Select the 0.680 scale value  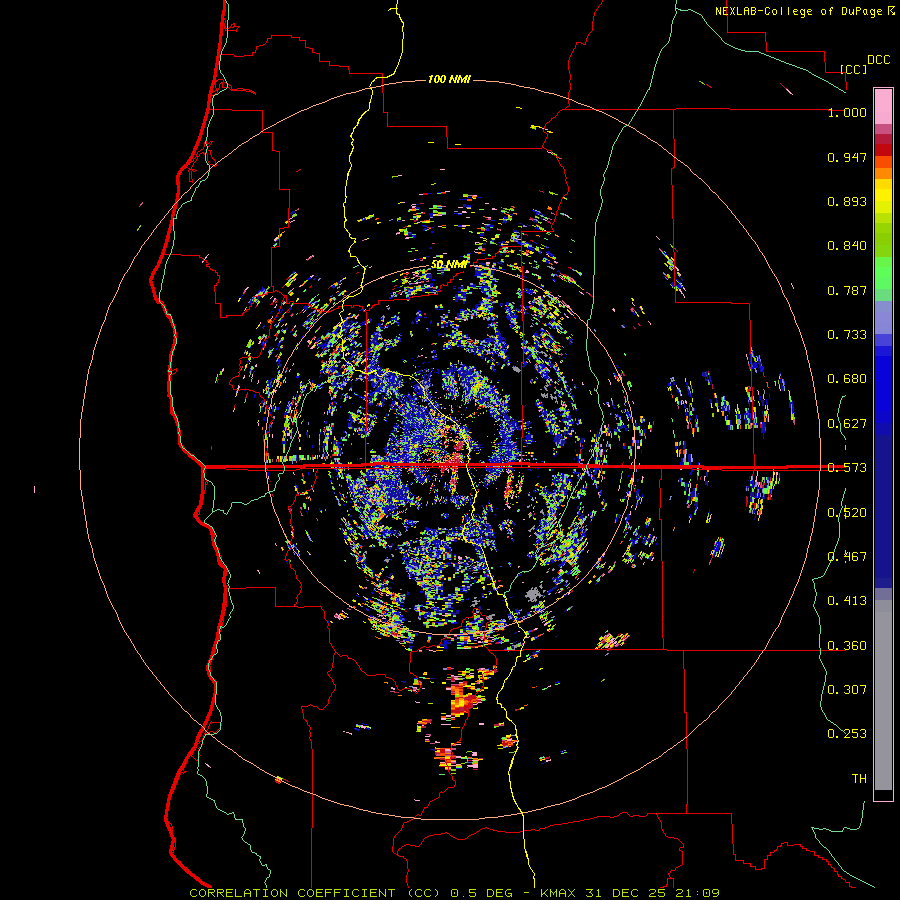pyautogui.click(x=847, y=379)
